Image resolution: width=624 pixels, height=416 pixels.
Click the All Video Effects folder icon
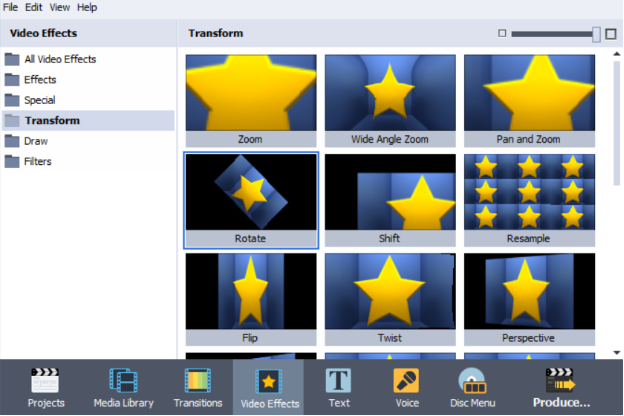pyautogui.click(x=12, y=59)
